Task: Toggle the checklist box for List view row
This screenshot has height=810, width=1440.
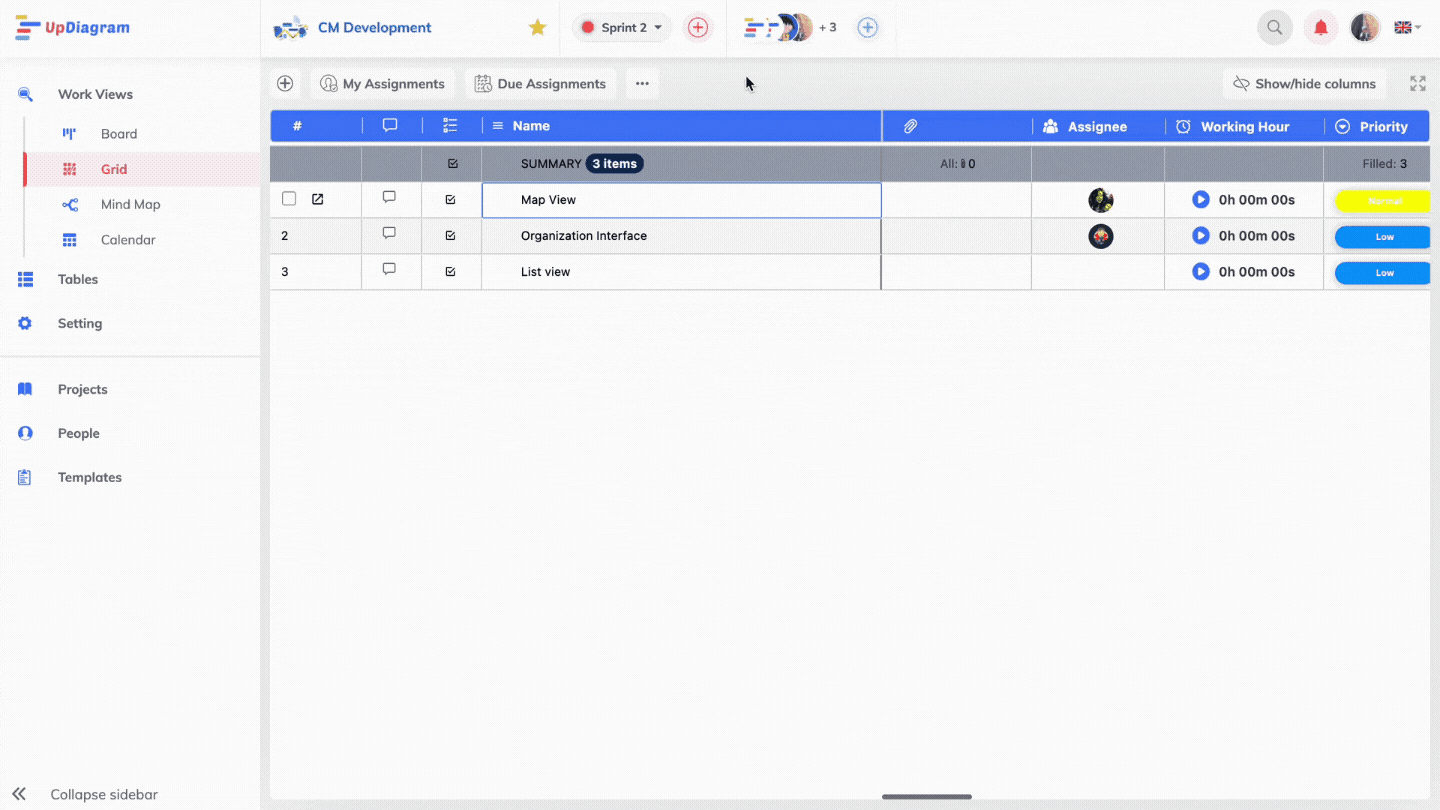Action: click(x=450, y=271)
